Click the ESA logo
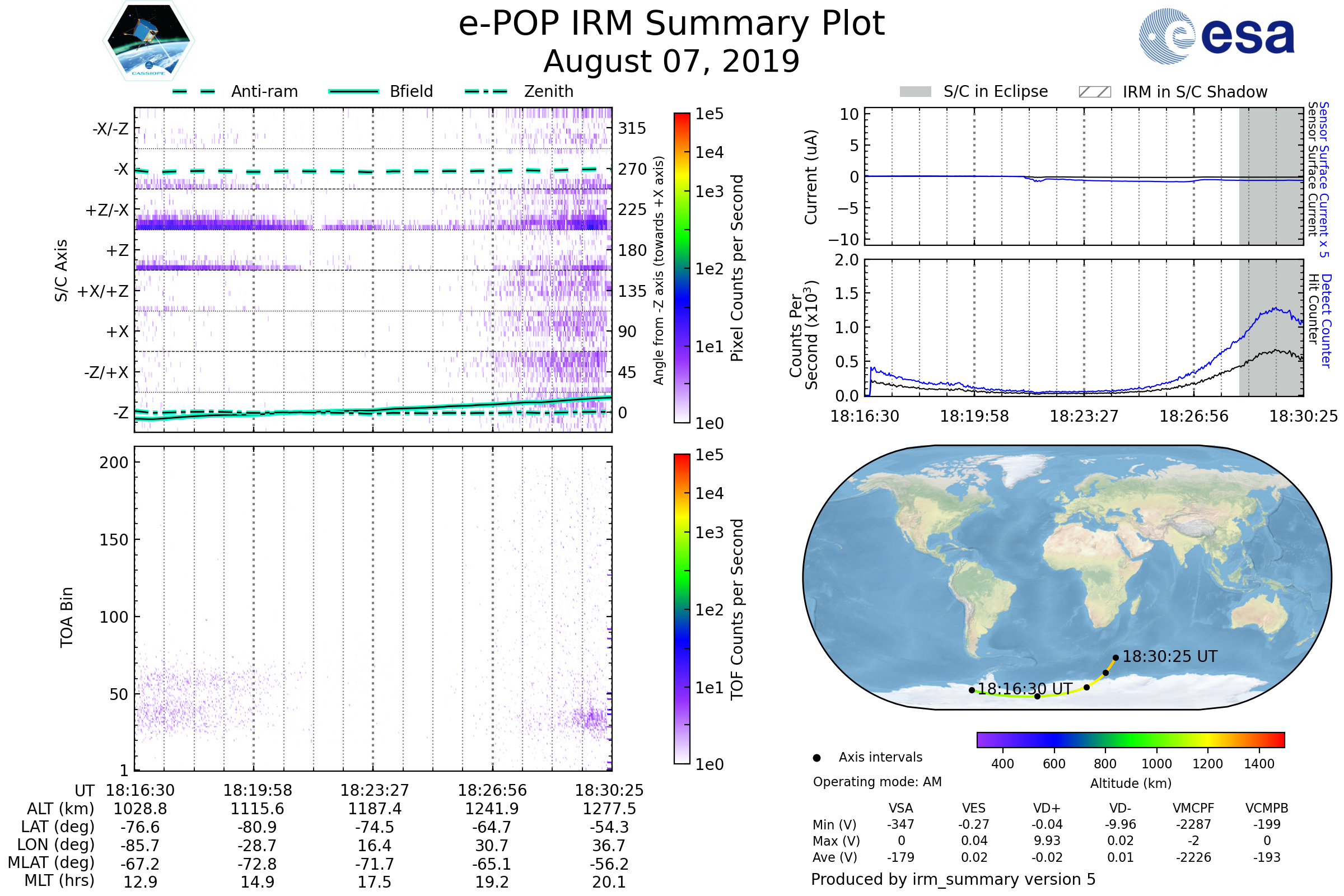This screenshot has width=1344, height=896. click(1217, 36)
